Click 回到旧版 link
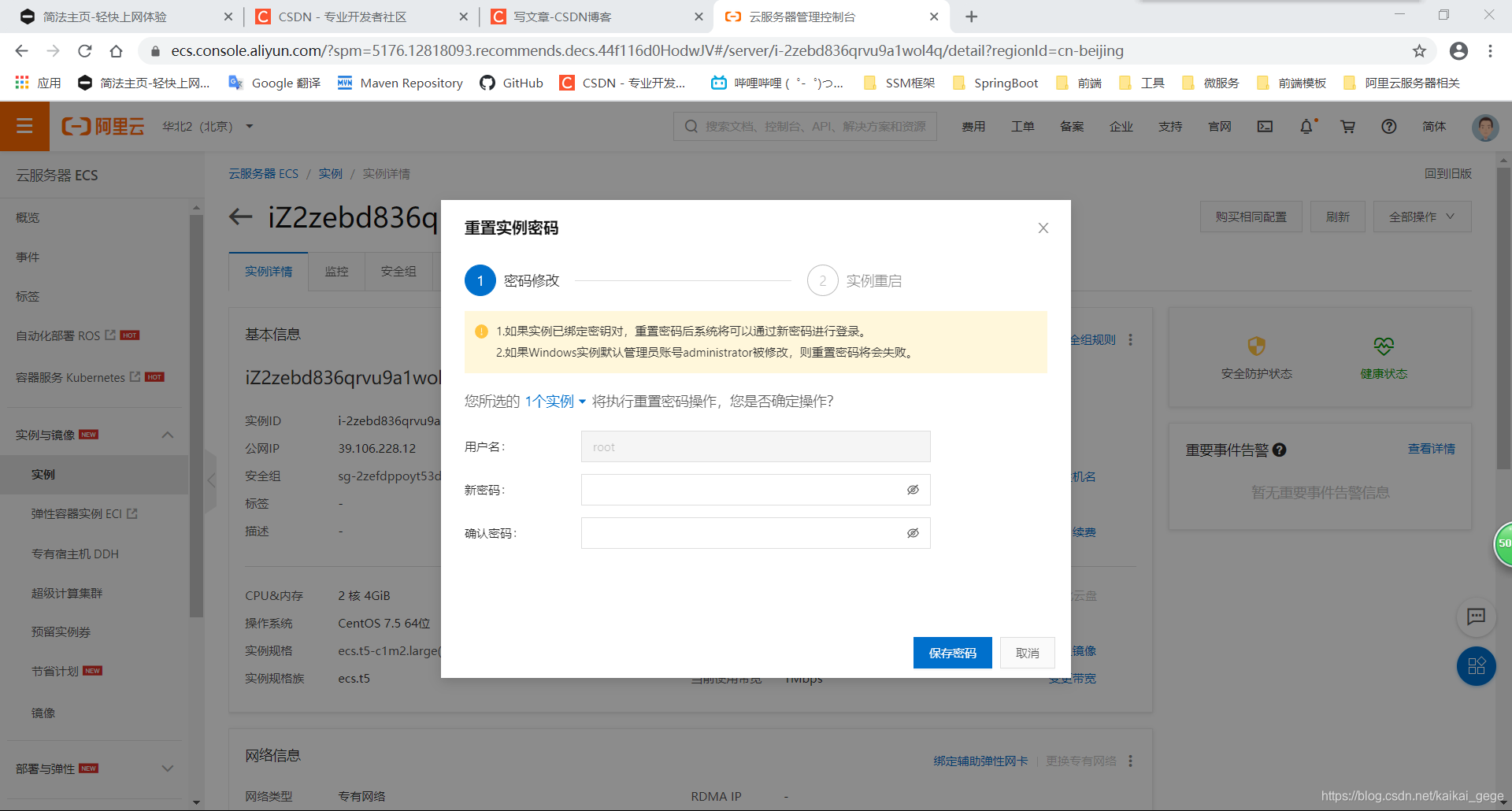The image size is (1512, 811). (1447, 173)
